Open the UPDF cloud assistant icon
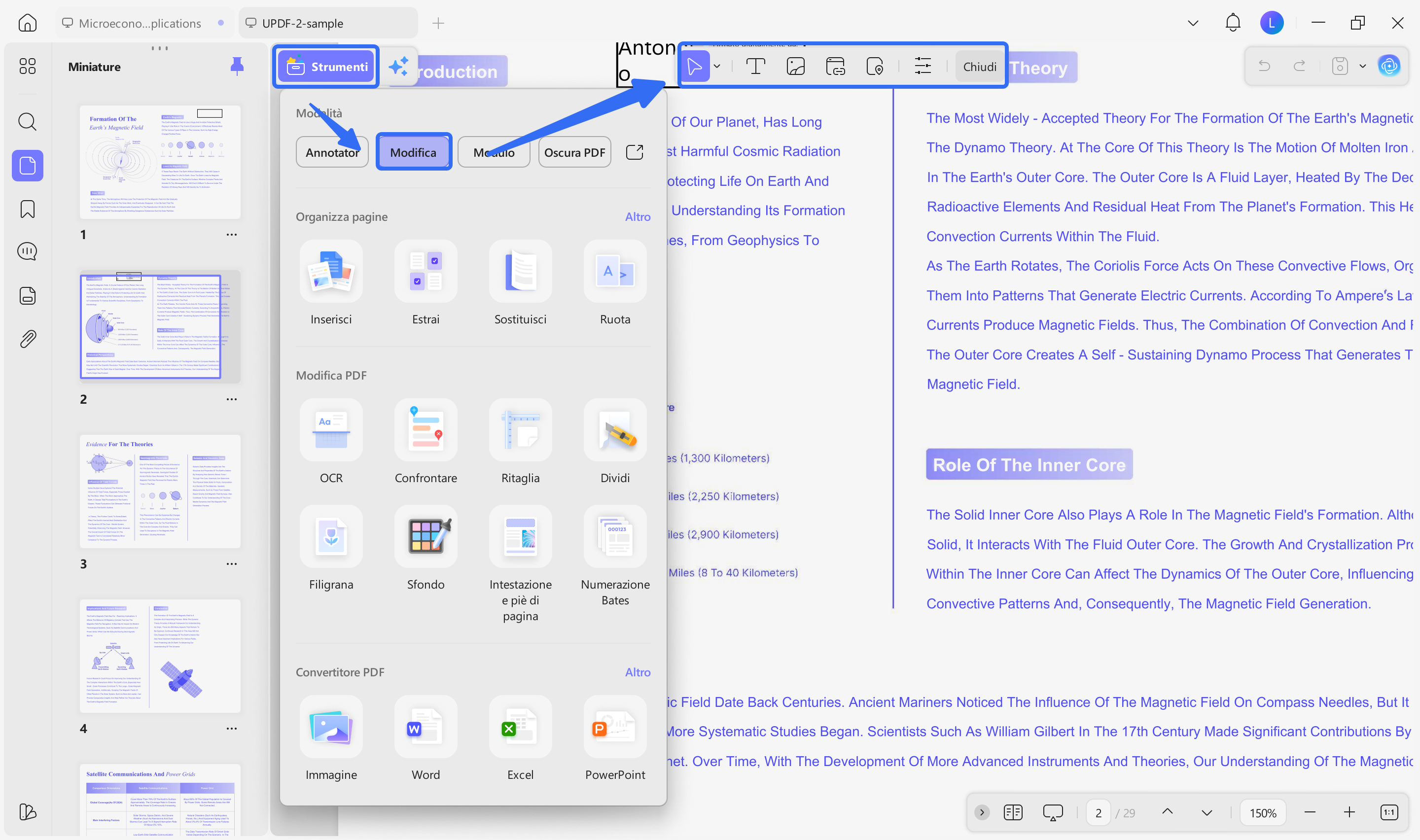This screenshot has height=840, width=1420. (x=1389, y=66)
